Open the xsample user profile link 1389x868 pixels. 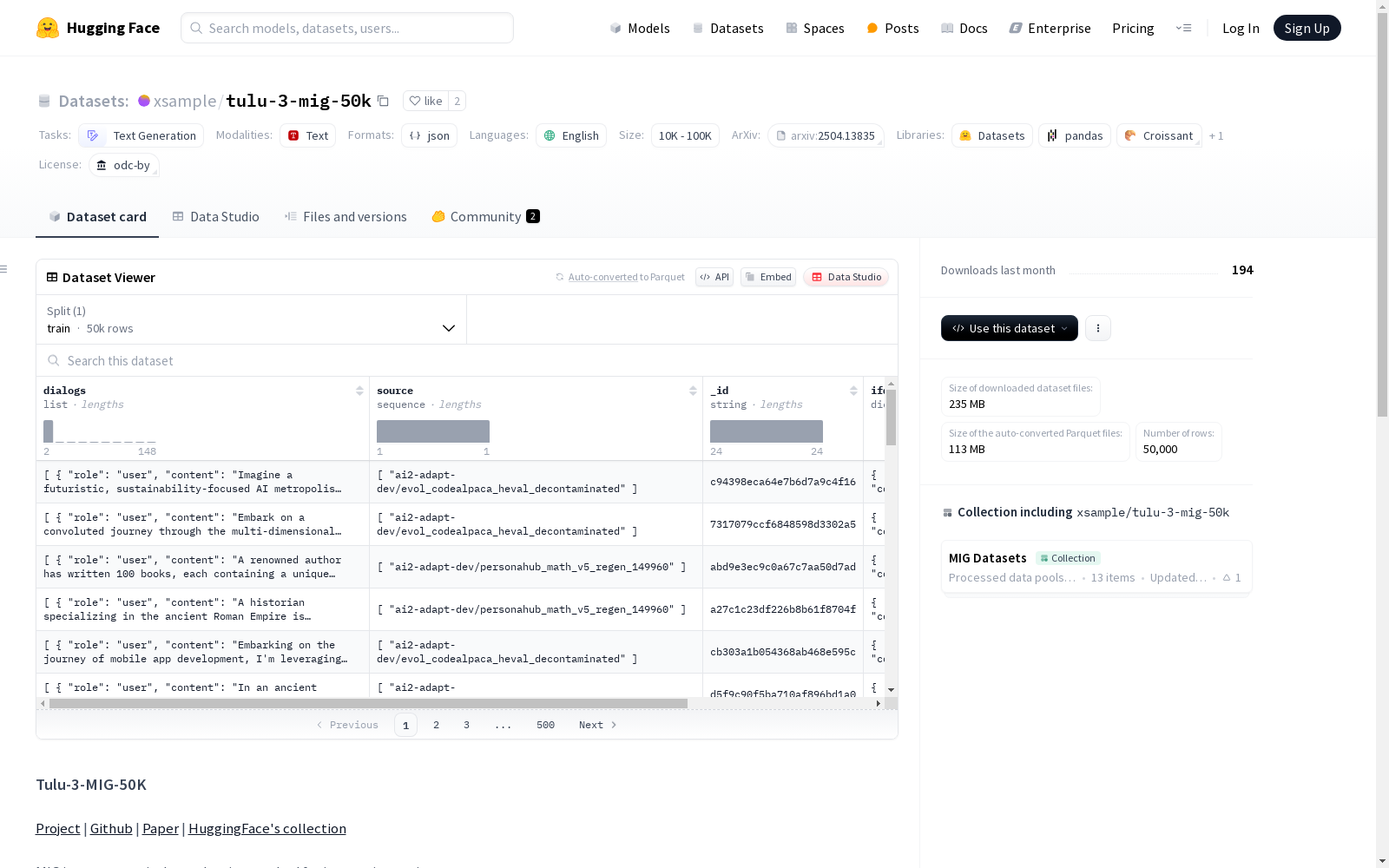185,101
